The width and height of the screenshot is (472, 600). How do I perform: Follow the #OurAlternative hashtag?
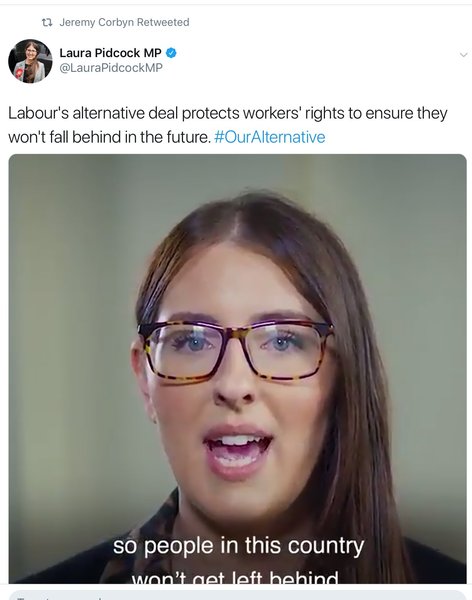coord(270,137)
